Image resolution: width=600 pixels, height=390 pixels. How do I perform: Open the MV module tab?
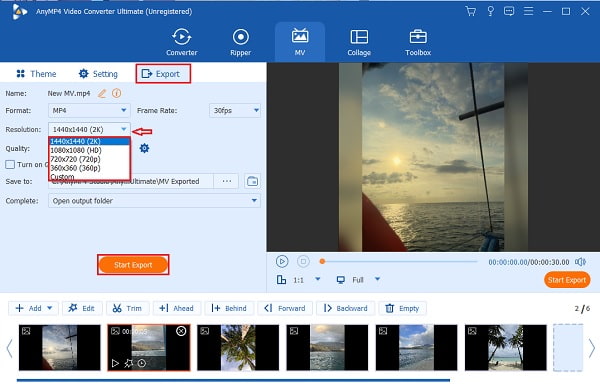(300, 42)
